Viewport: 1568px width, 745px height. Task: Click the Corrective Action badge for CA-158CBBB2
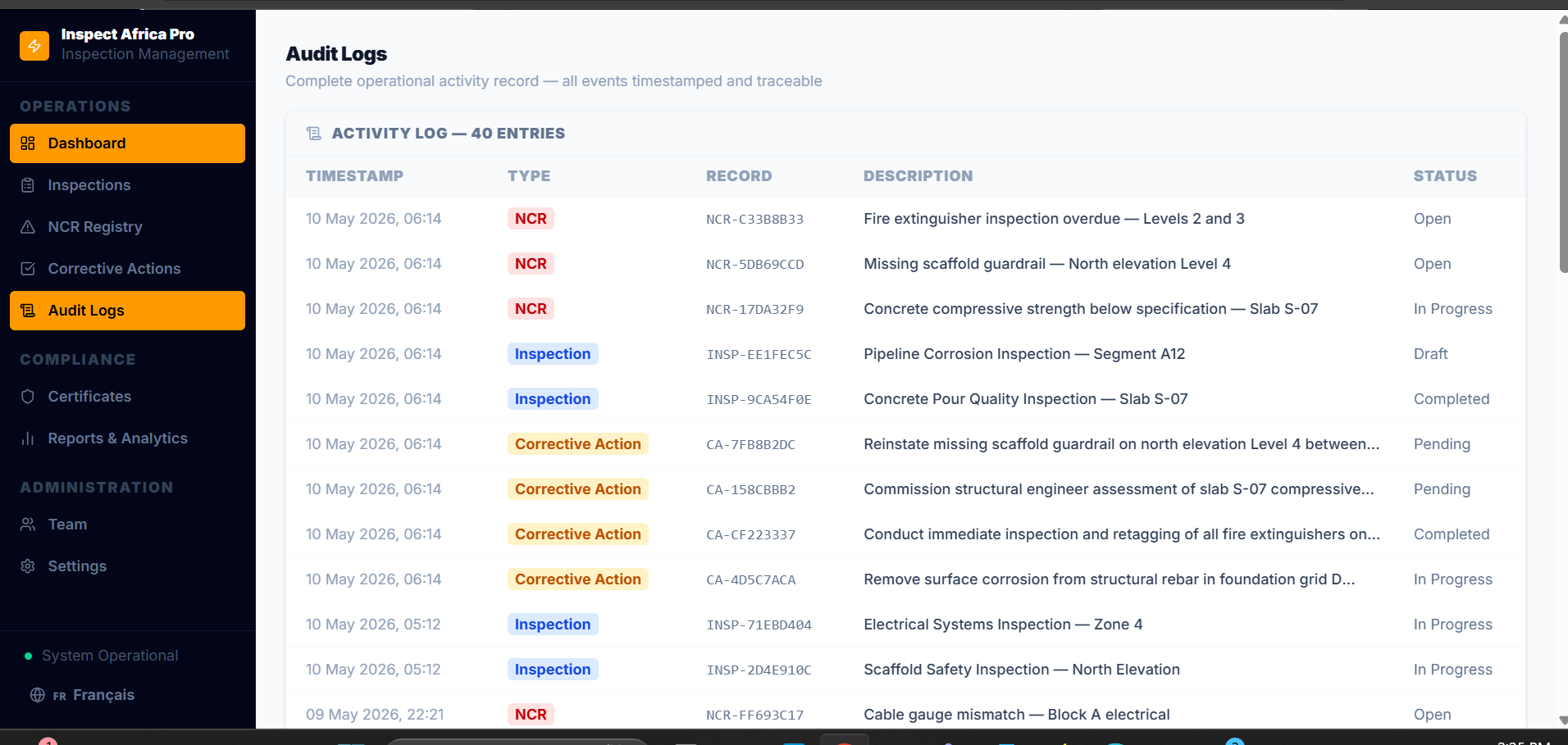click(578, 489)
